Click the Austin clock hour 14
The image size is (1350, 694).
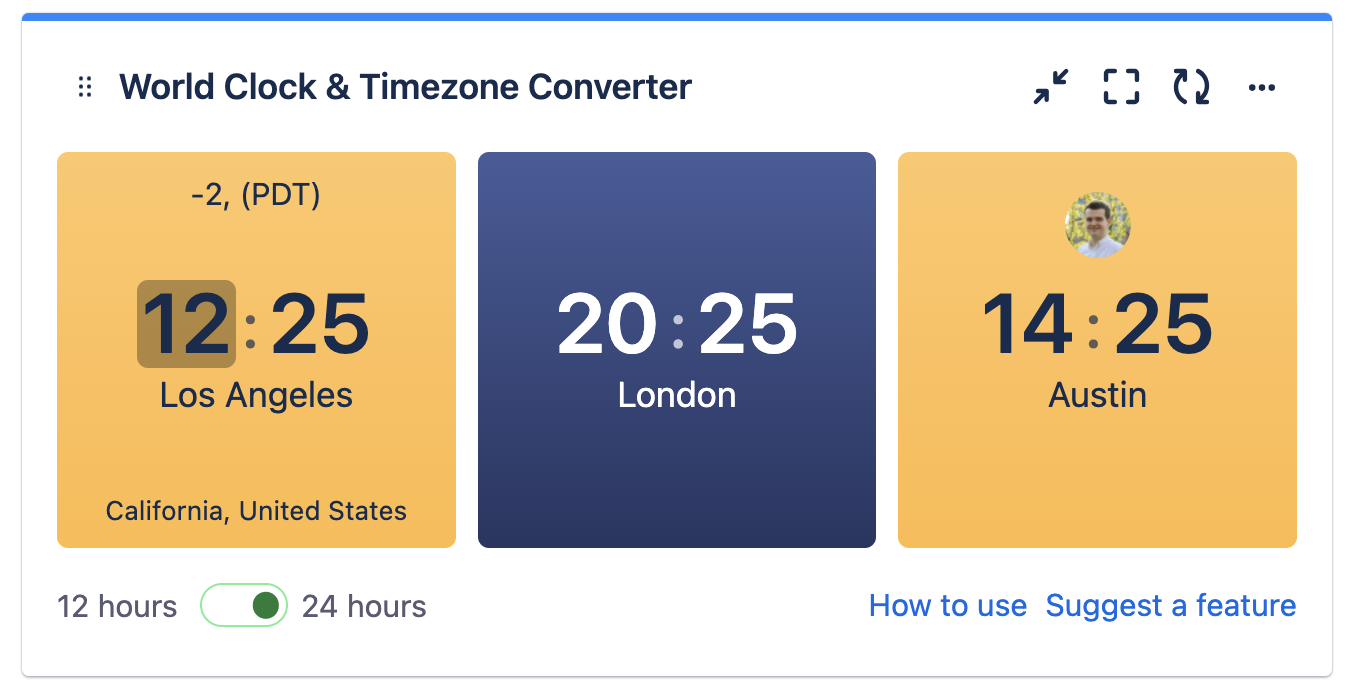[x=1030, y=324]
